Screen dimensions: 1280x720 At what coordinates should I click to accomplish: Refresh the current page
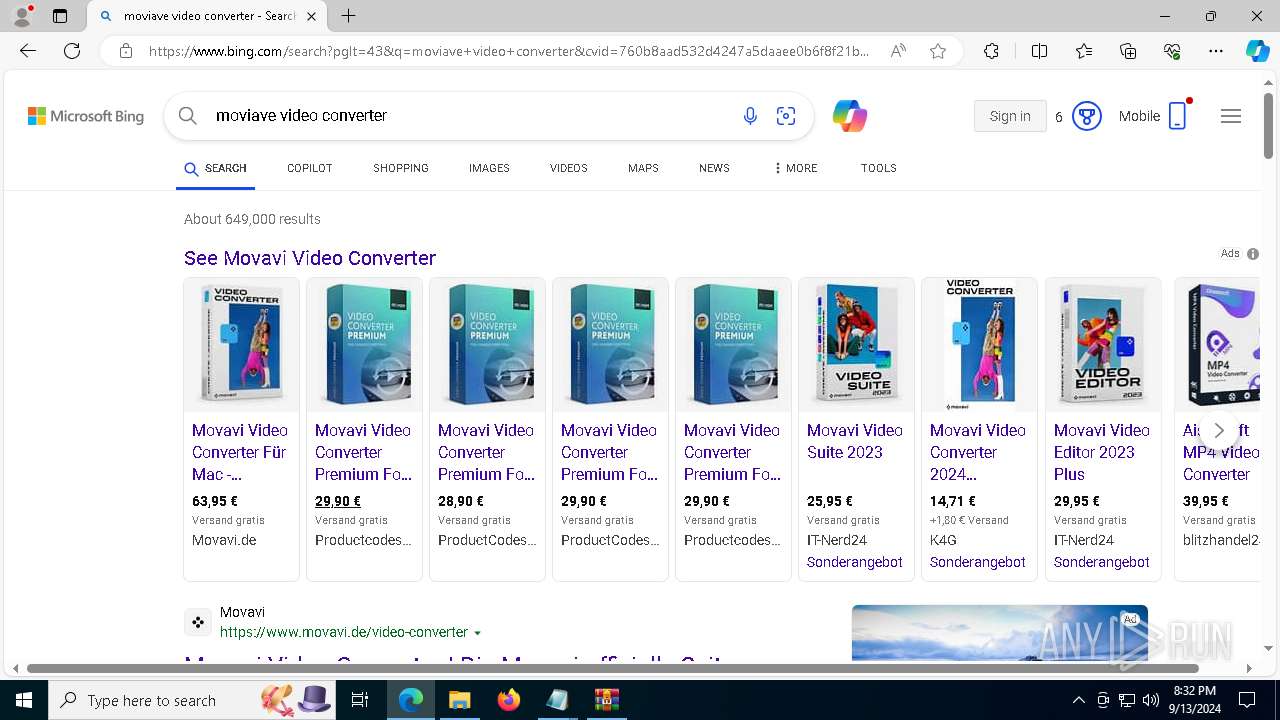click(72, 51)
